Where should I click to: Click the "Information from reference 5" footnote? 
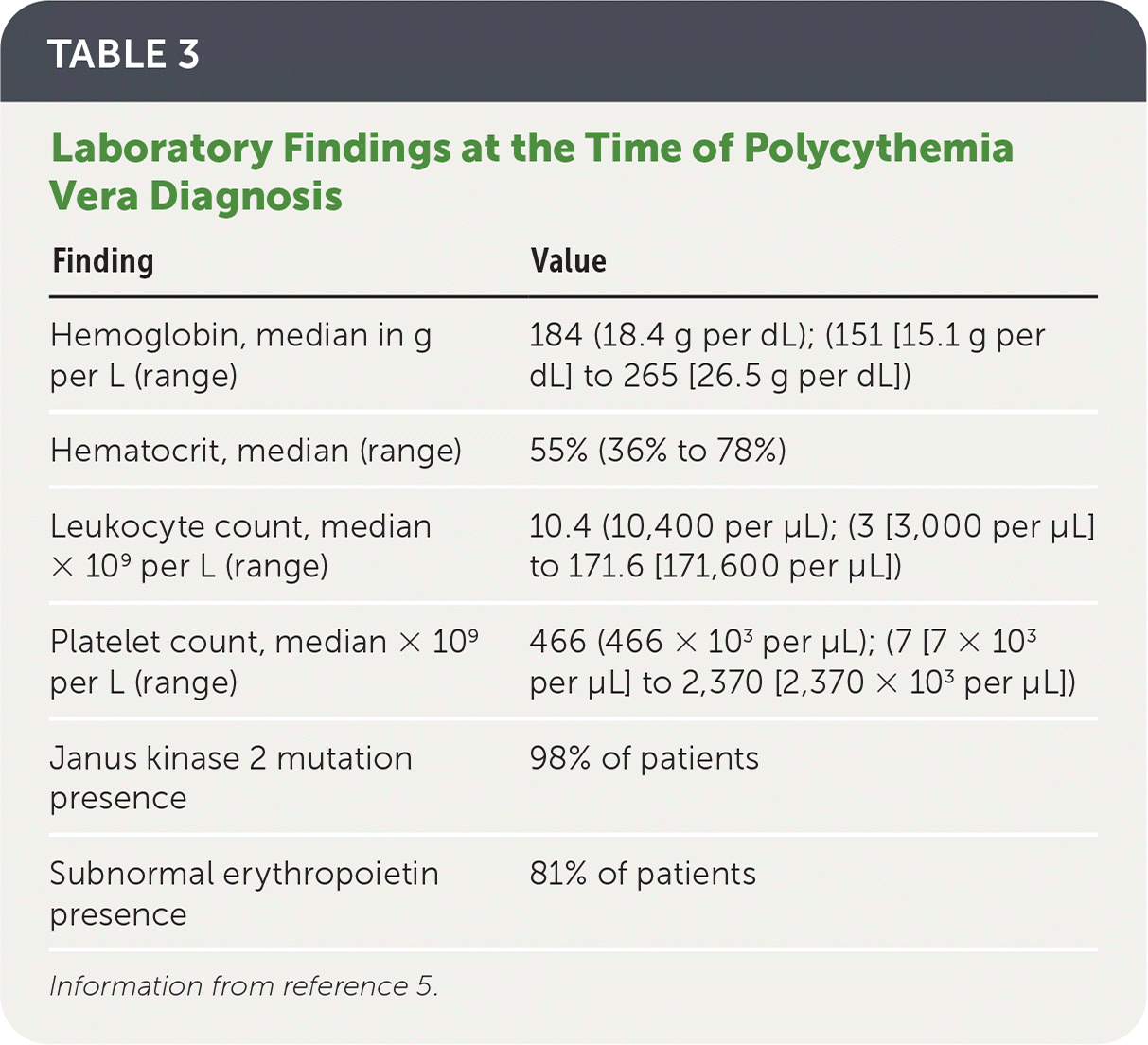click(x=244, y=986)
